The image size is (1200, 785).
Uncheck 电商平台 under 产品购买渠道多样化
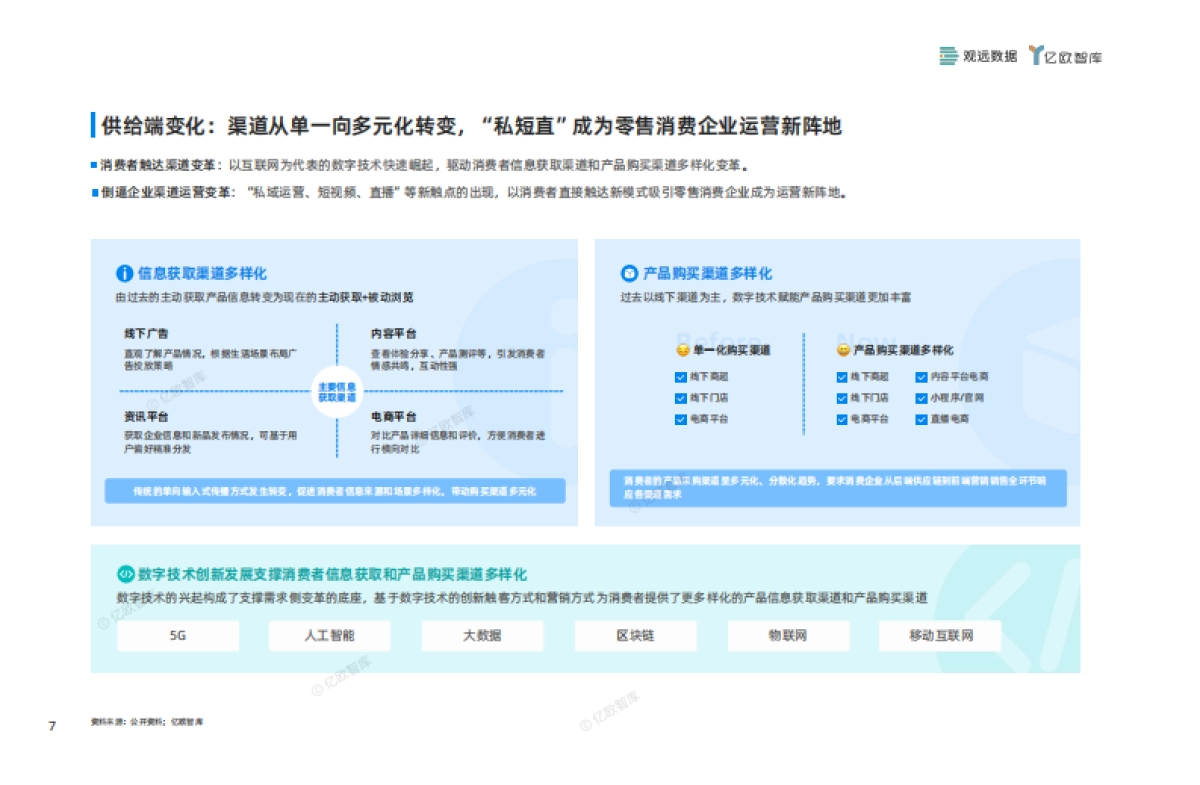pyautogui.click(x=840, y=420)
